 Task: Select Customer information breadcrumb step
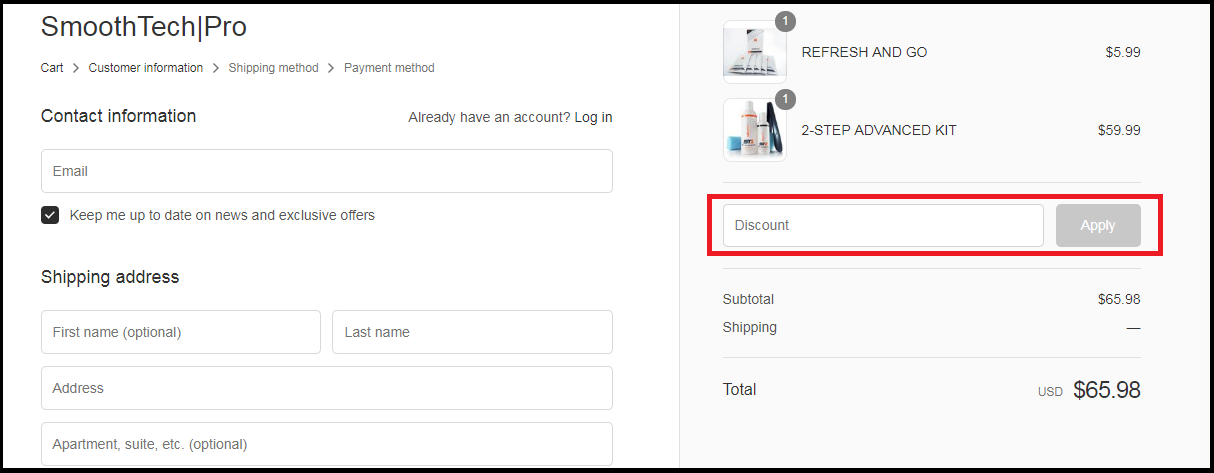[x=146, y=68]
